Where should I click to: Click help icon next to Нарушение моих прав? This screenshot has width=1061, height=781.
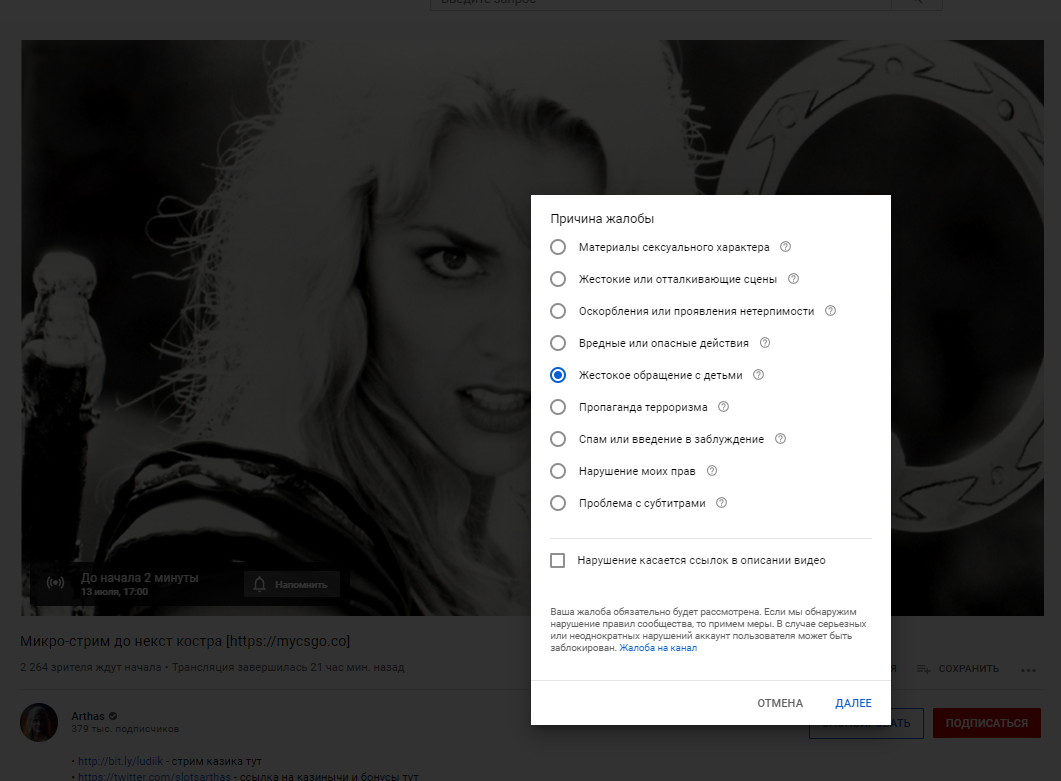712,471
